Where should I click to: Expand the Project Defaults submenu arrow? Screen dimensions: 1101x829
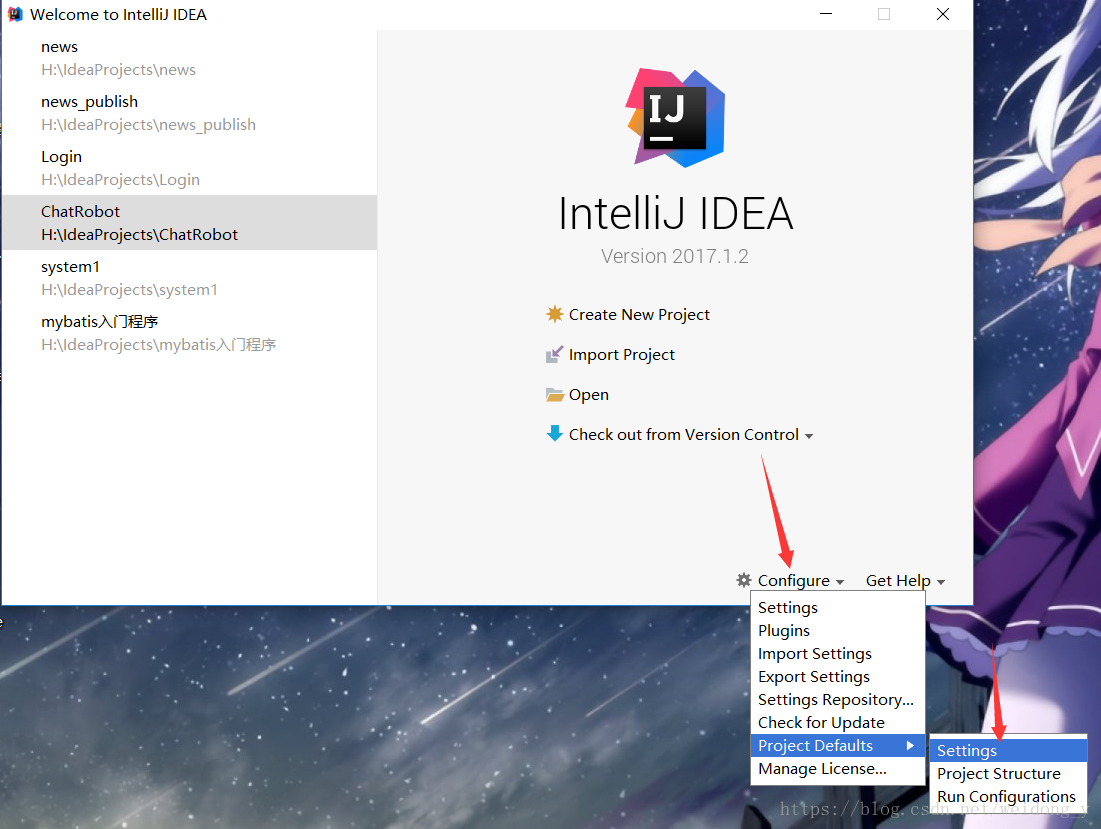[910, 745]
